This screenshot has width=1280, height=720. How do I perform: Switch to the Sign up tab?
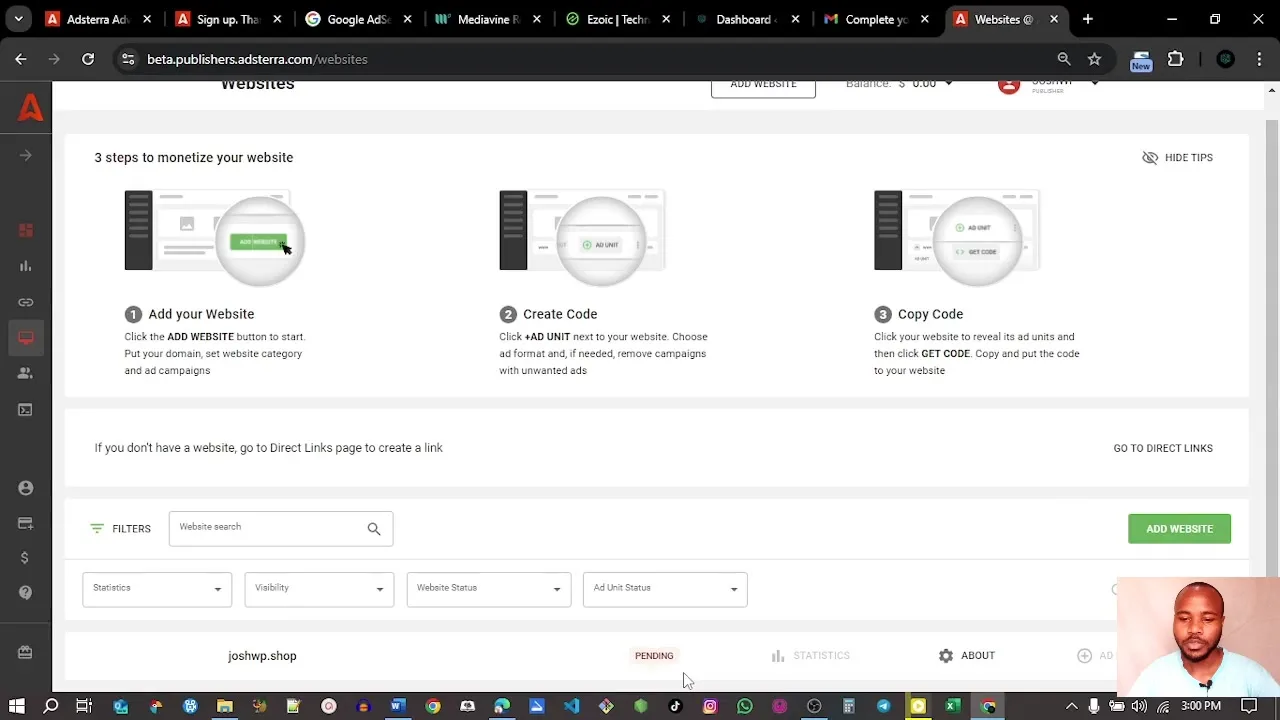pos(230,19)
